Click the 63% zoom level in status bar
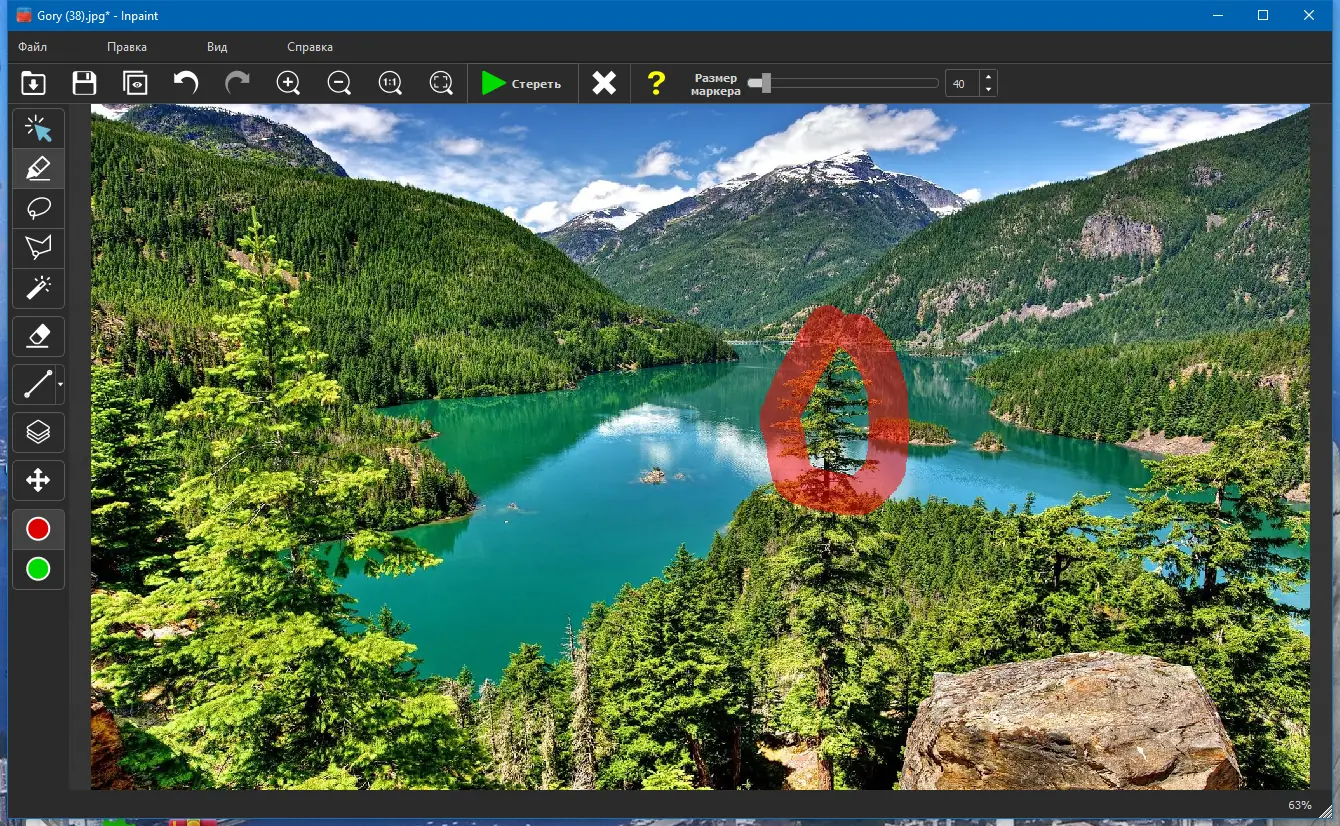This screenshot has height=826, width=1340. point(1299,805)
